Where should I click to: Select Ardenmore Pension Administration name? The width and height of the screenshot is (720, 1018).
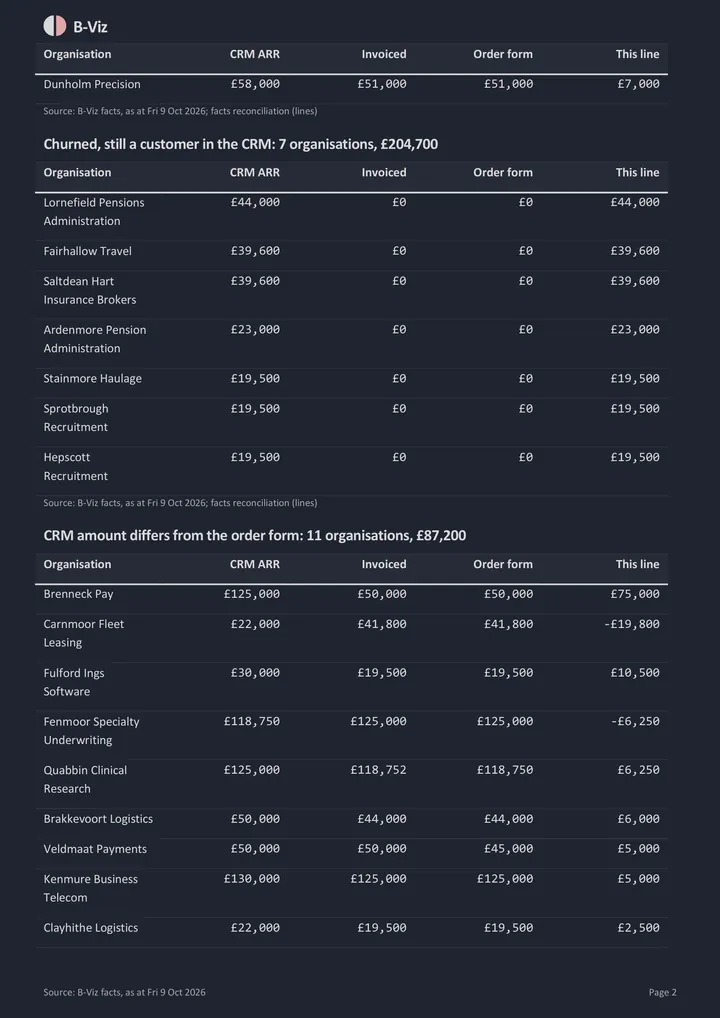tap(95, 339)
